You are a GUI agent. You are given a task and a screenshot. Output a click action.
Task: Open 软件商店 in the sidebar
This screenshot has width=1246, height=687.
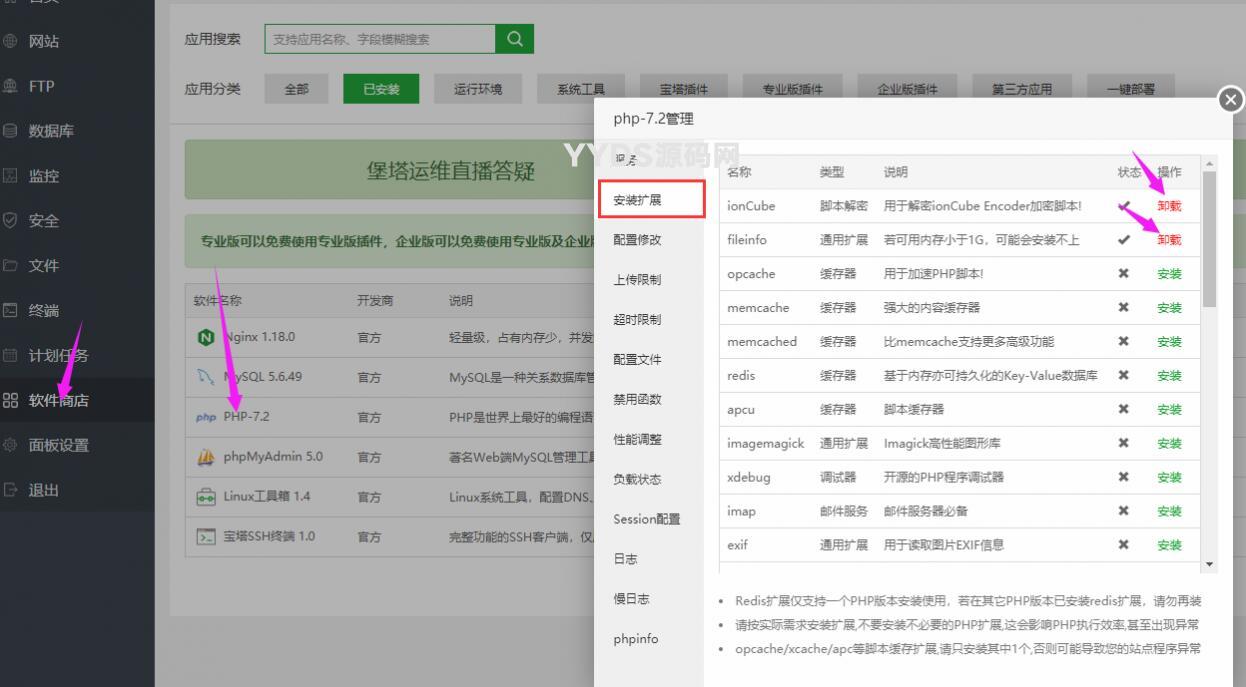pyautogui.click(x=57, y=400)
